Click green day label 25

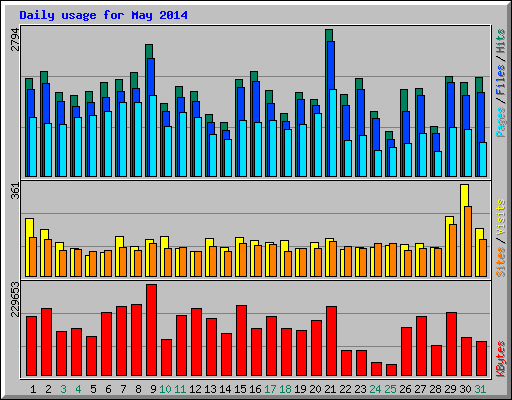390,389
